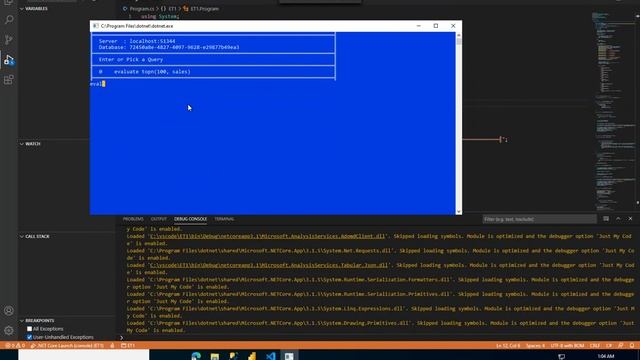Click dotnet.exe console window app icon
The image size is (640, 360).
pos(96,26)
